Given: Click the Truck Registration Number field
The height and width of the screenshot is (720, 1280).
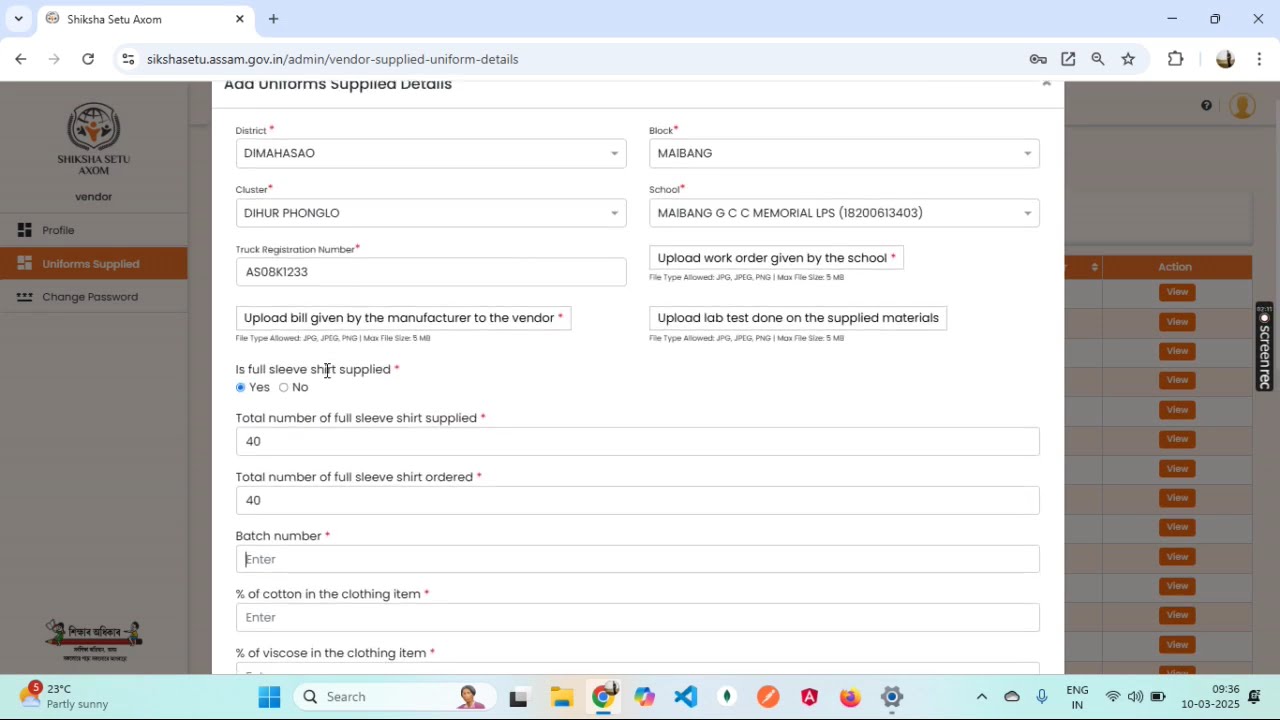Looking at the screenshot, I should click(431, 272).
